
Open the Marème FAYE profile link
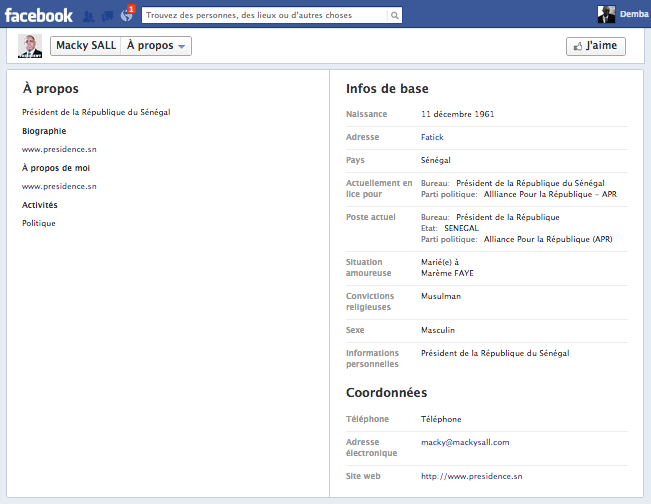point(447,273)
